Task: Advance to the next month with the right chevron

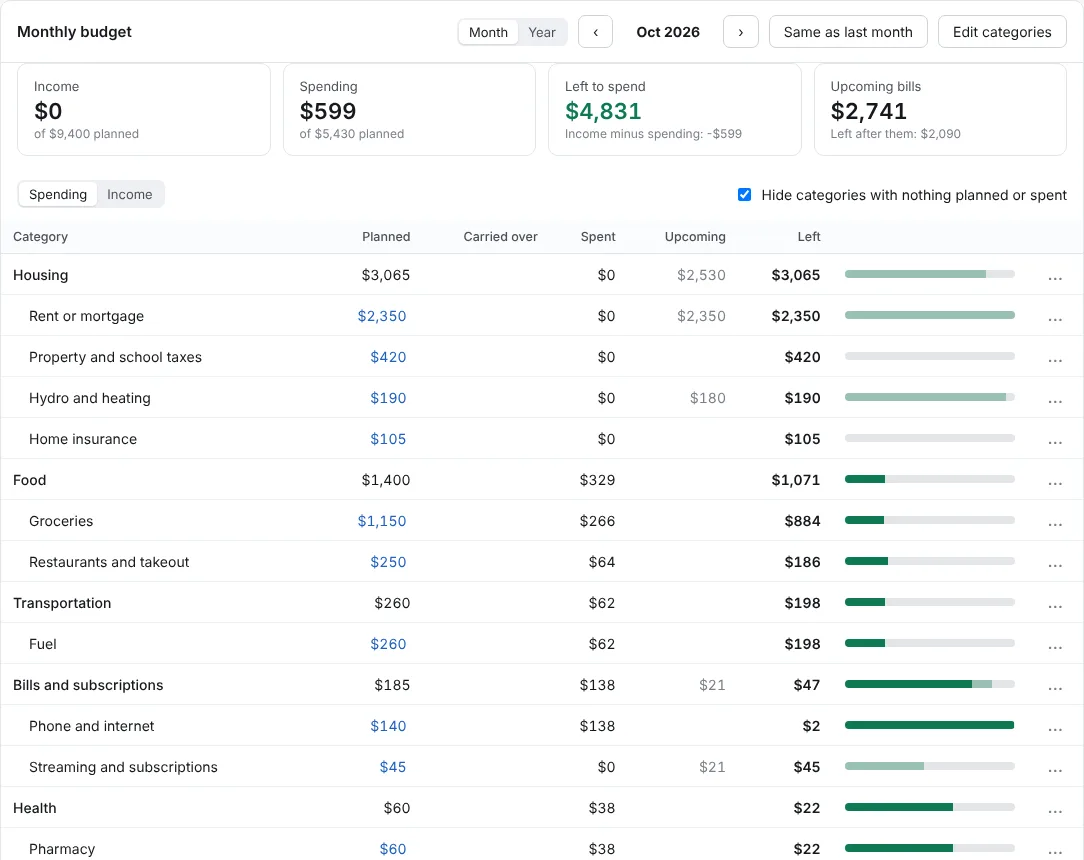Action: point(740,32)
